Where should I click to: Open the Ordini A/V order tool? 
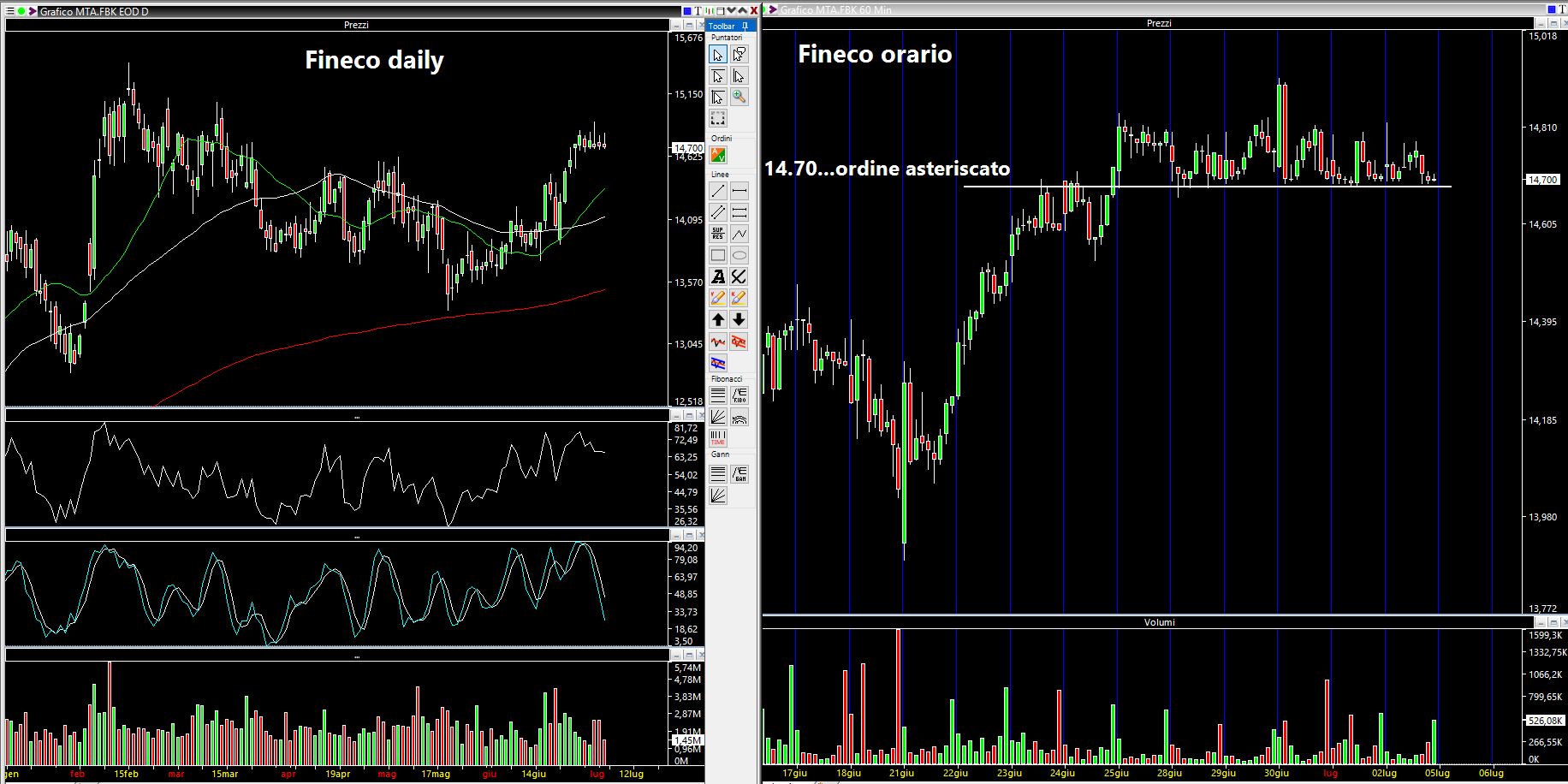718,155
